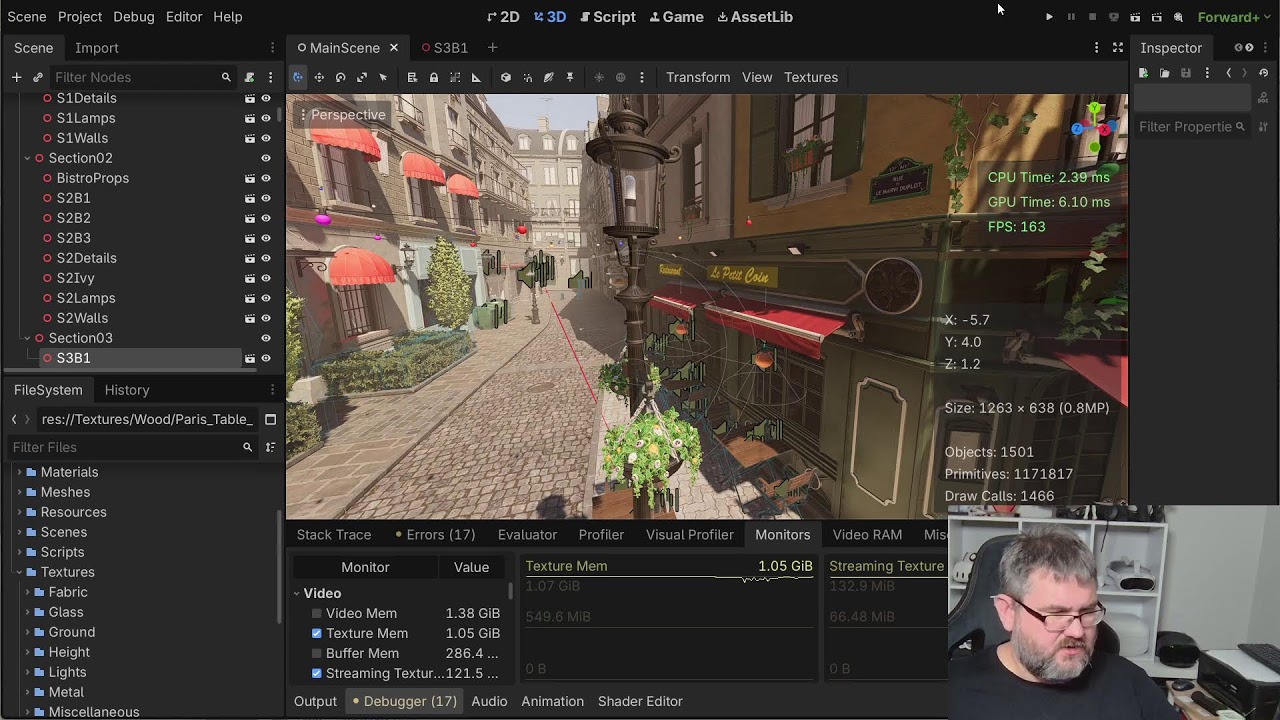Toggle visibility of S2Walls node
The height and width of the screenshot is (720, 1280).
(x=266, y=318)
